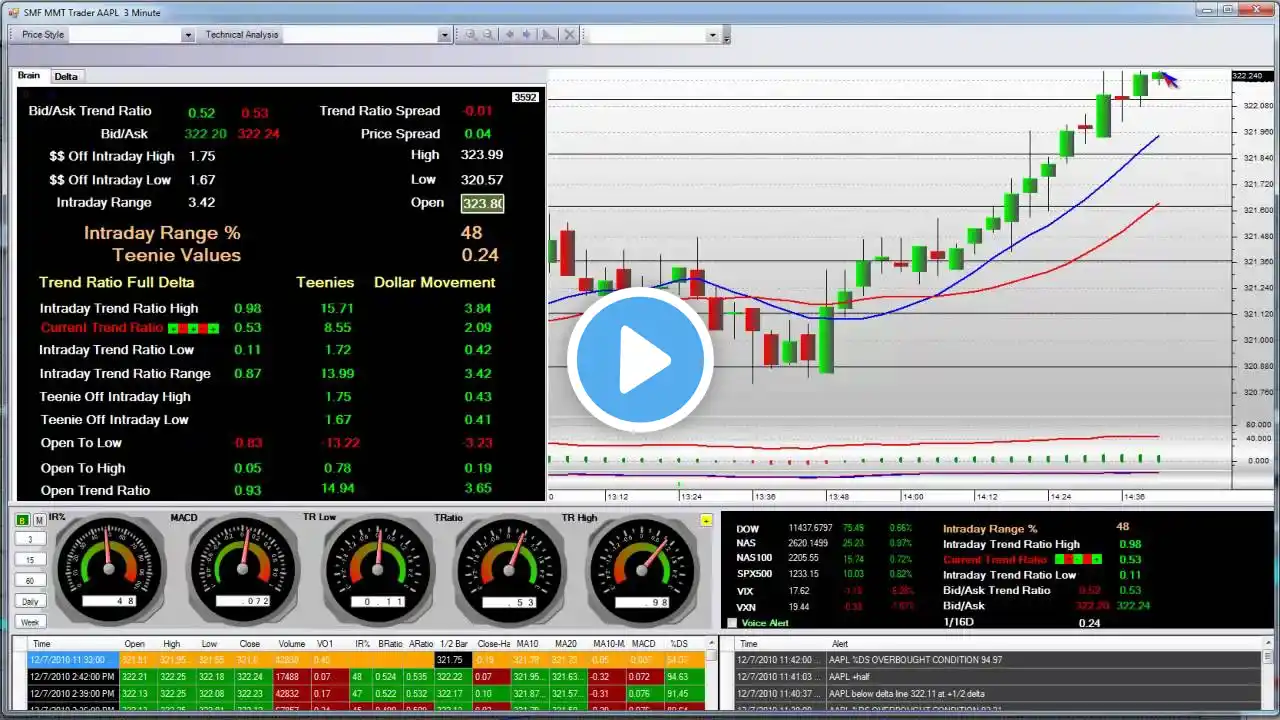This screenshot has width=1280, height=720.
Task: Click the zoom out magnifier toolbar icon
Action: click(x=488, y=35)
